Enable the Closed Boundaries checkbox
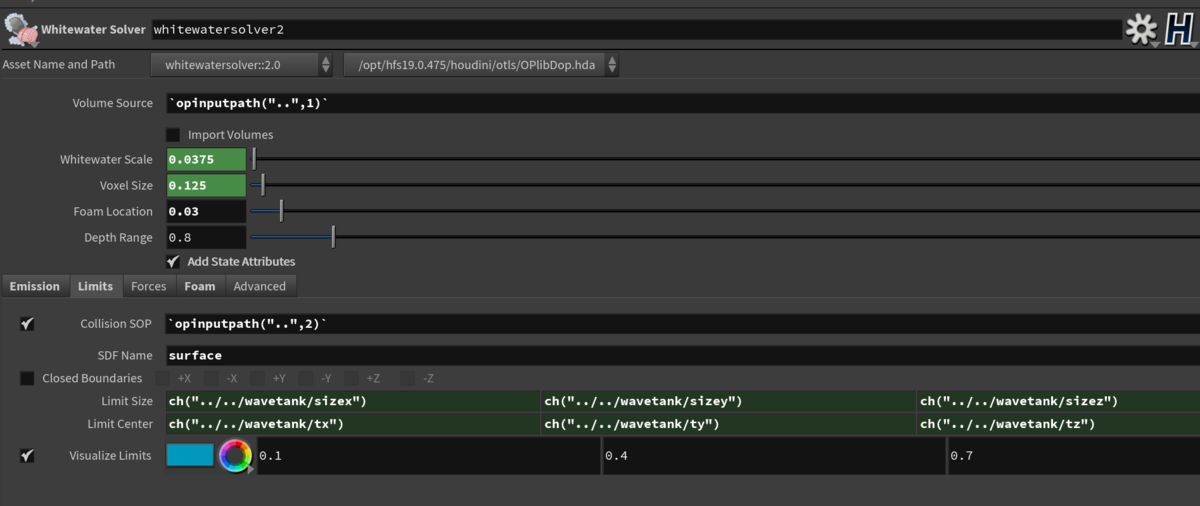 click(x=27, y=378)
